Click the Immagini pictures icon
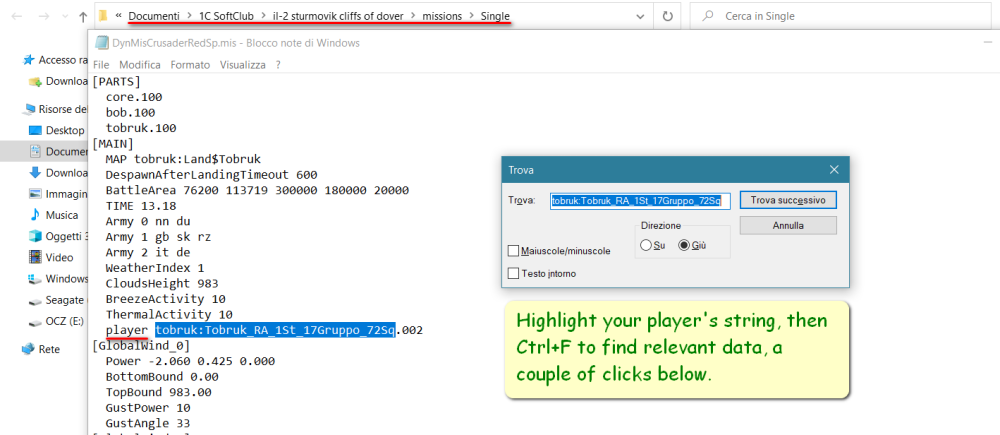 35,194
